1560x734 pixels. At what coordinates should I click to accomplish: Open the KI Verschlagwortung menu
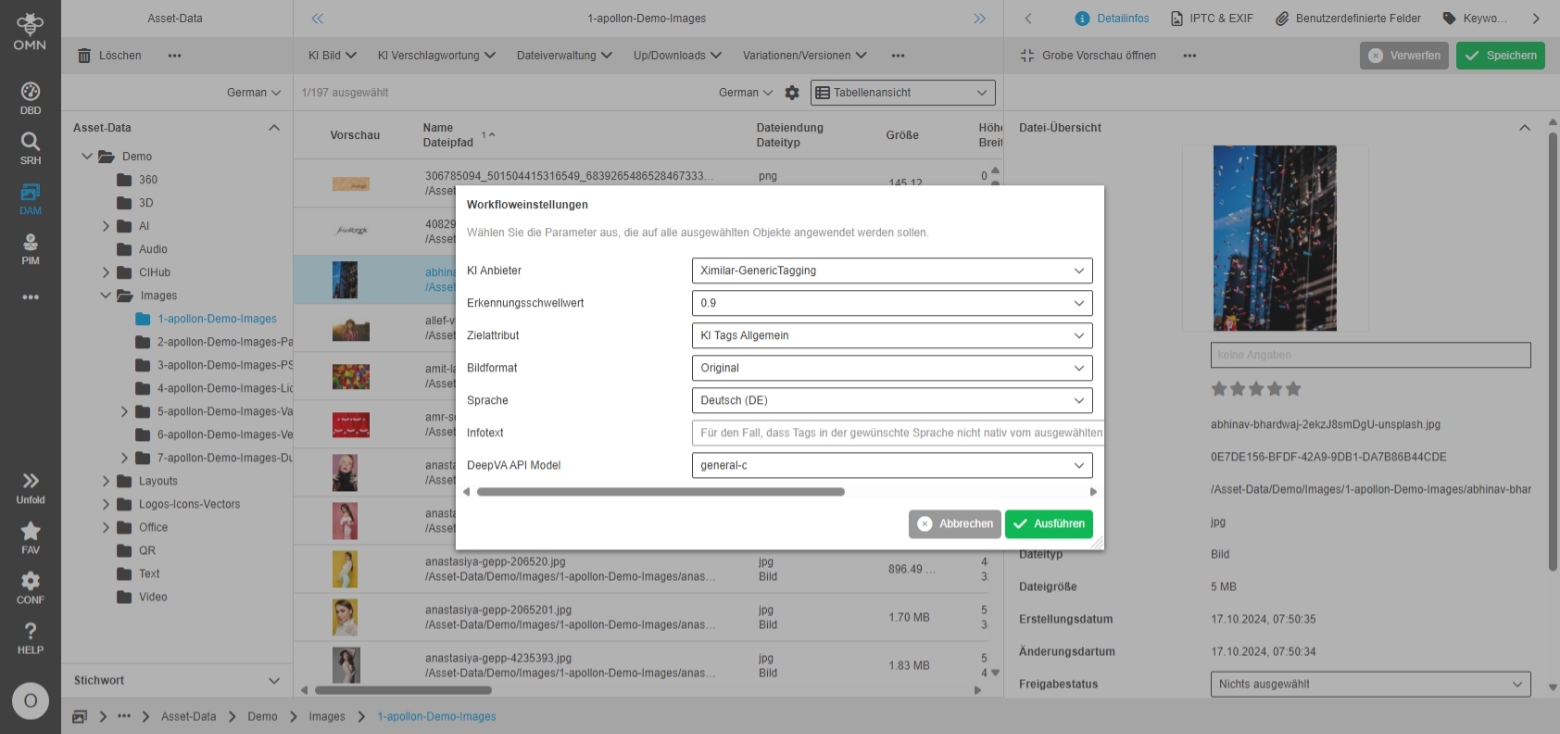coord(437,55)
